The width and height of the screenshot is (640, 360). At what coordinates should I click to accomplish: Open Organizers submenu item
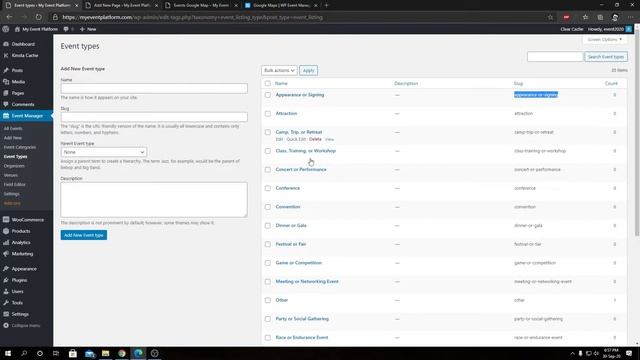[x=14, y=166]
